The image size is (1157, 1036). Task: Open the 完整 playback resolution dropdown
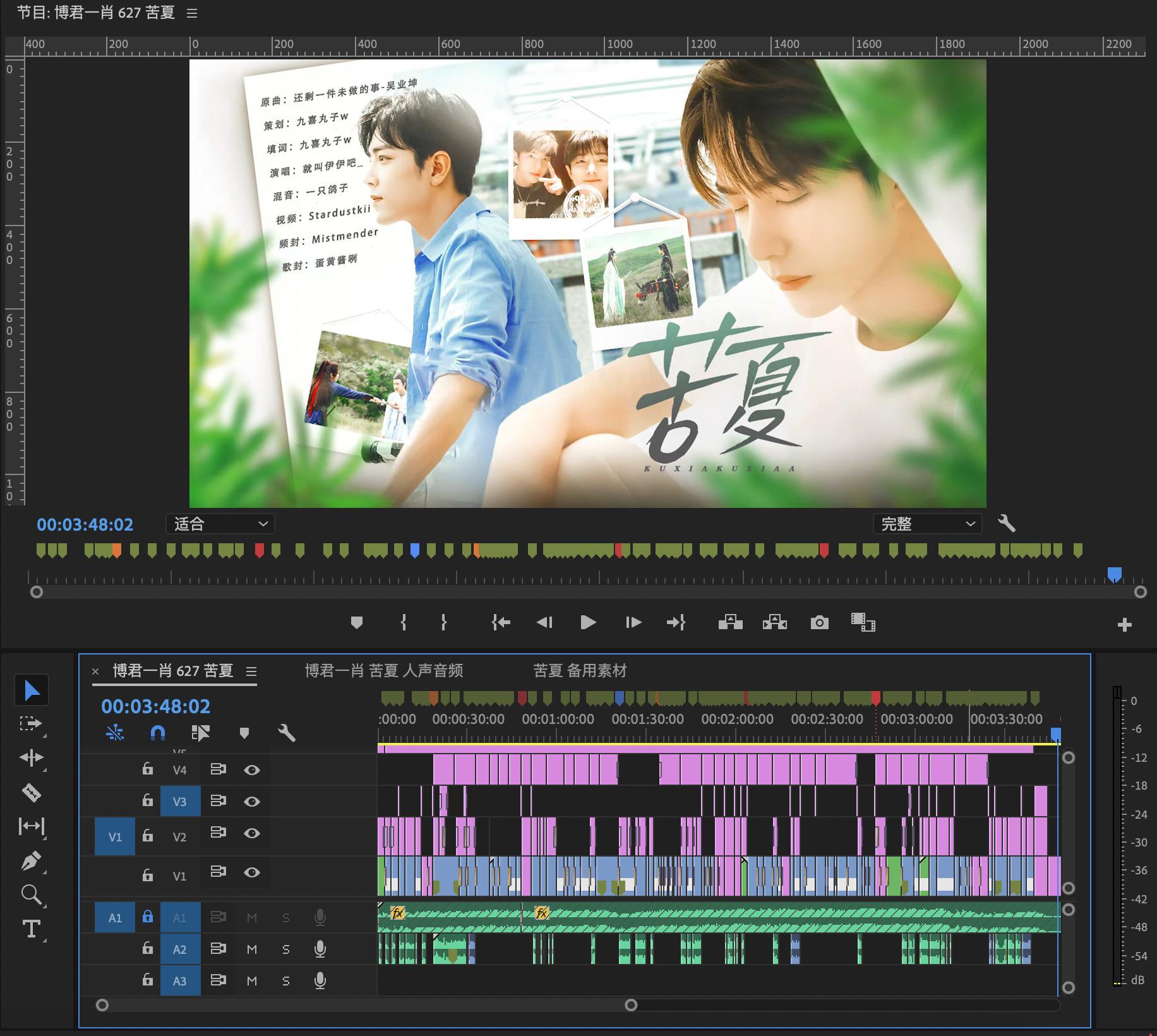click(x=927, y=524)
